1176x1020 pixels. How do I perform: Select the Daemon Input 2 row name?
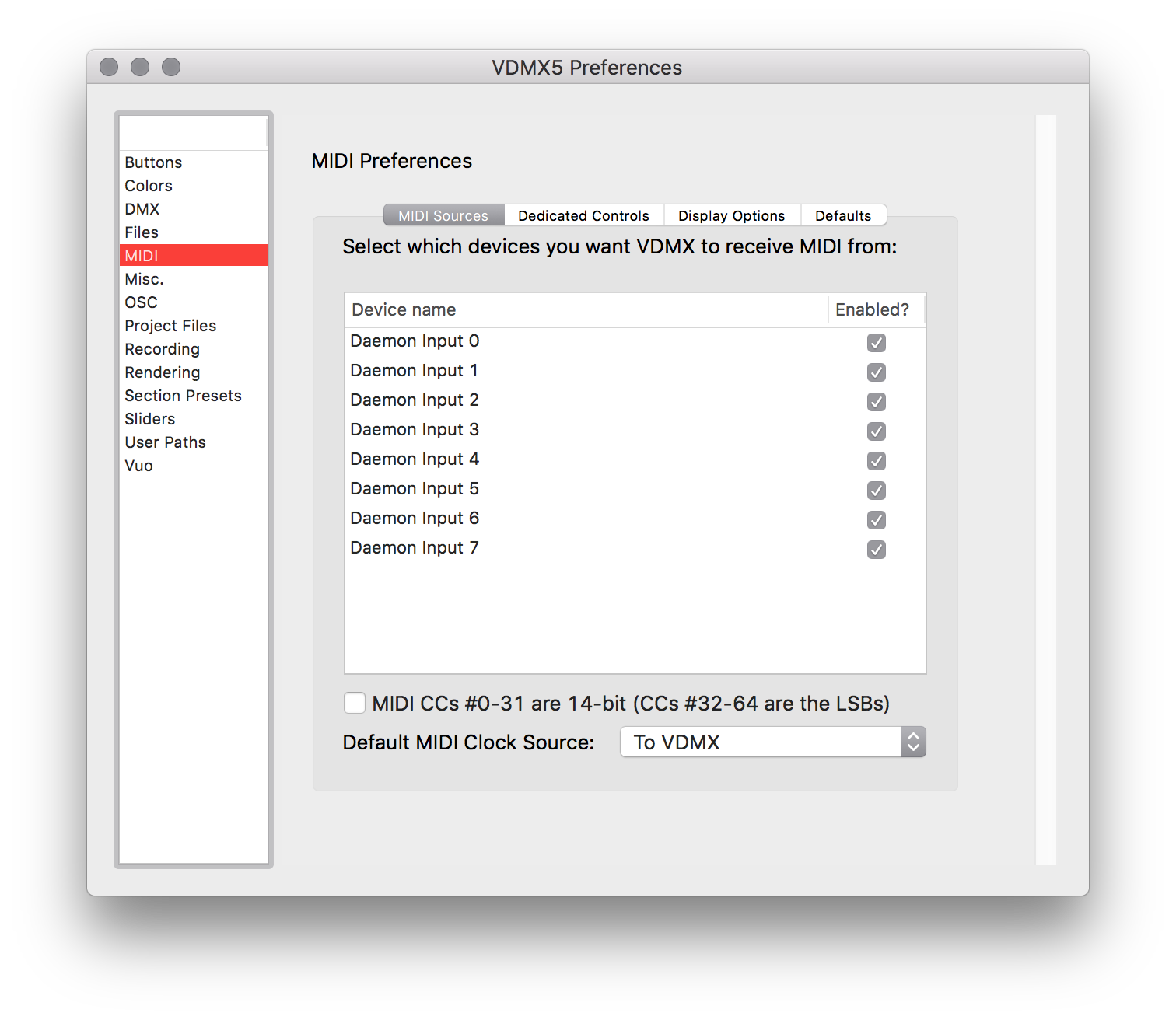coord(415,400)
